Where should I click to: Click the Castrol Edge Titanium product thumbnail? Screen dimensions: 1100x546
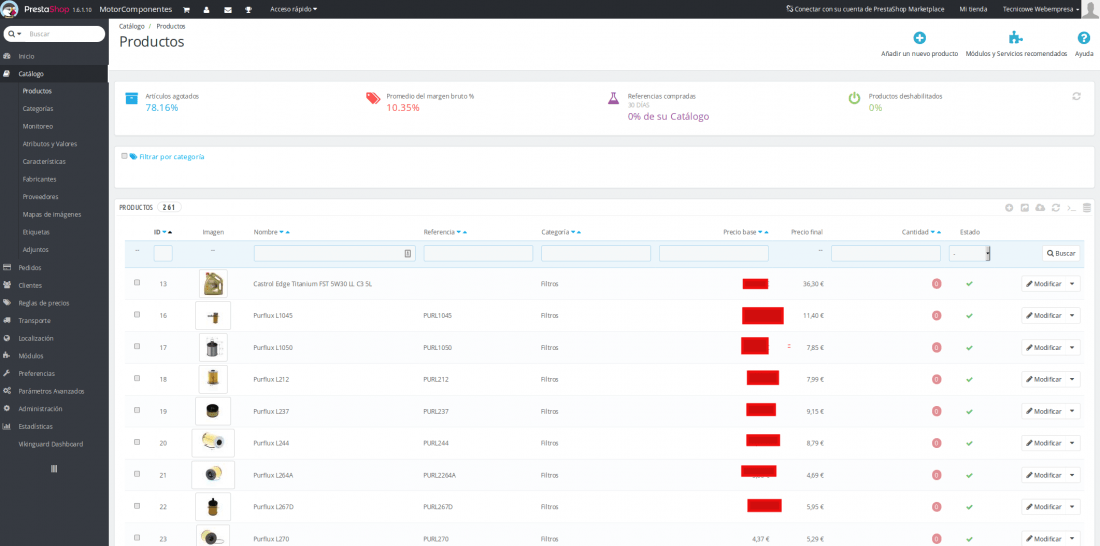point(213,284)
